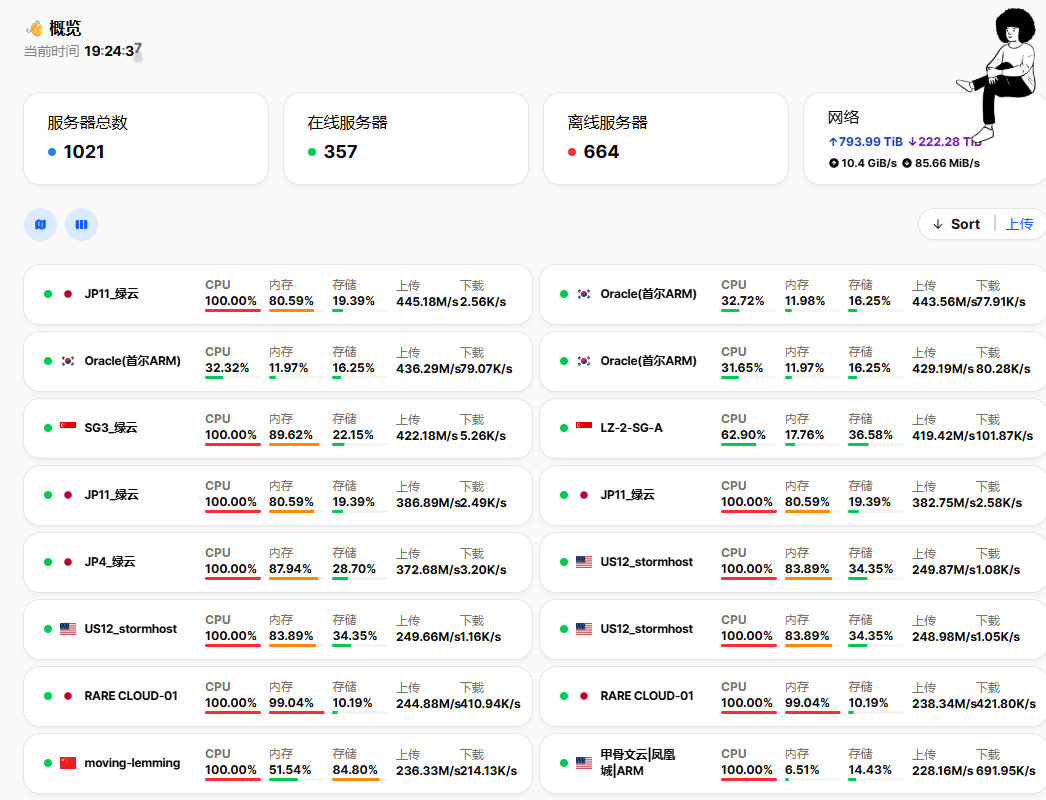The image size is (1046, 800).
Task: Click download value 410.94K/s
Action: [490, 704]
